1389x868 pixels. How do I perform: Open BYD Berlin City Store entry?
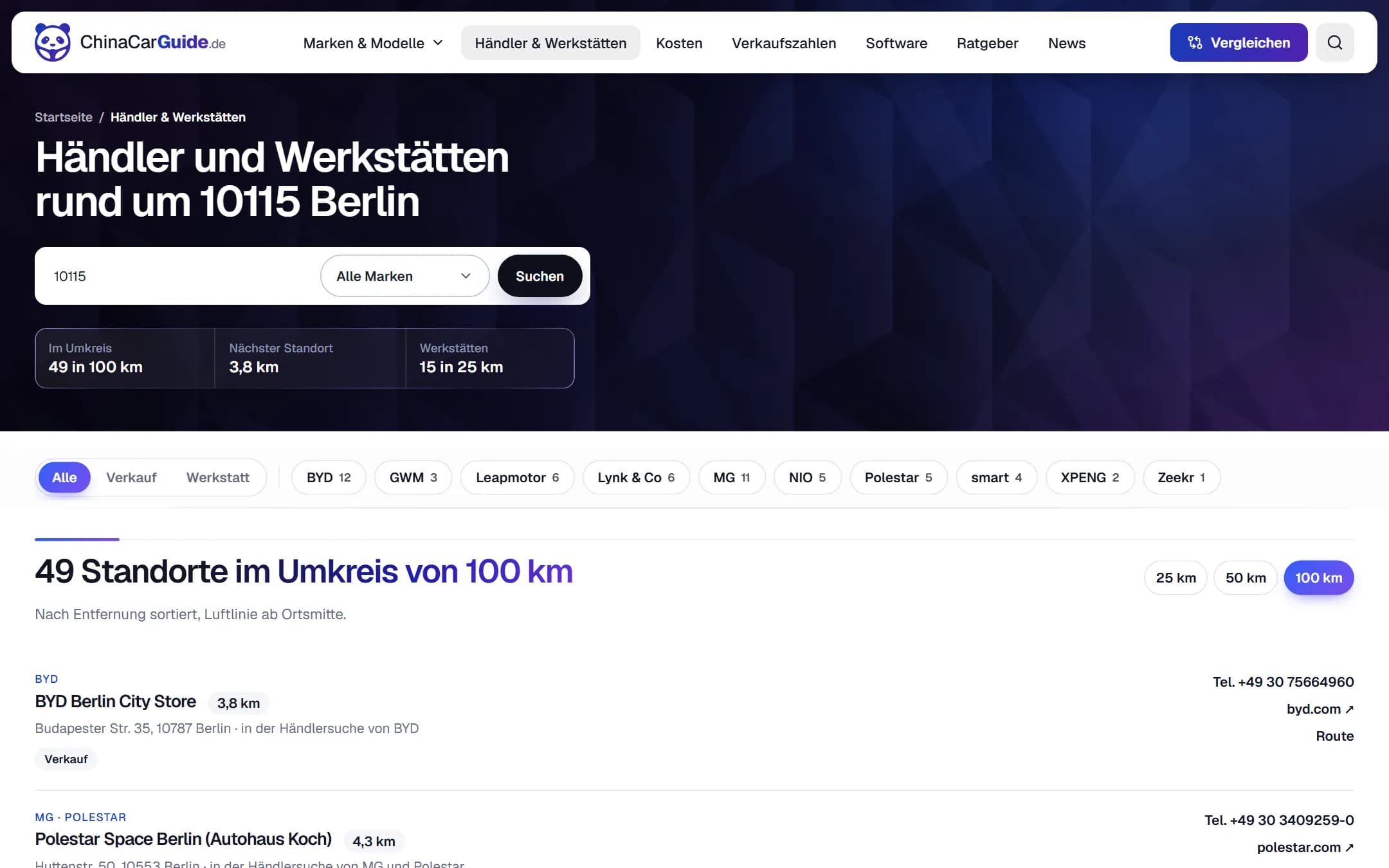point(115,701)
